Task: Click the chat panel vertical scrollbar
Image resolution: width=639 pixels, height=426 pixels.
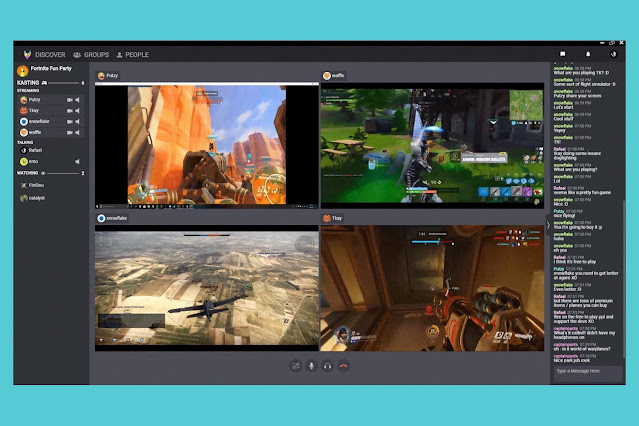Action: coord(624,279)
